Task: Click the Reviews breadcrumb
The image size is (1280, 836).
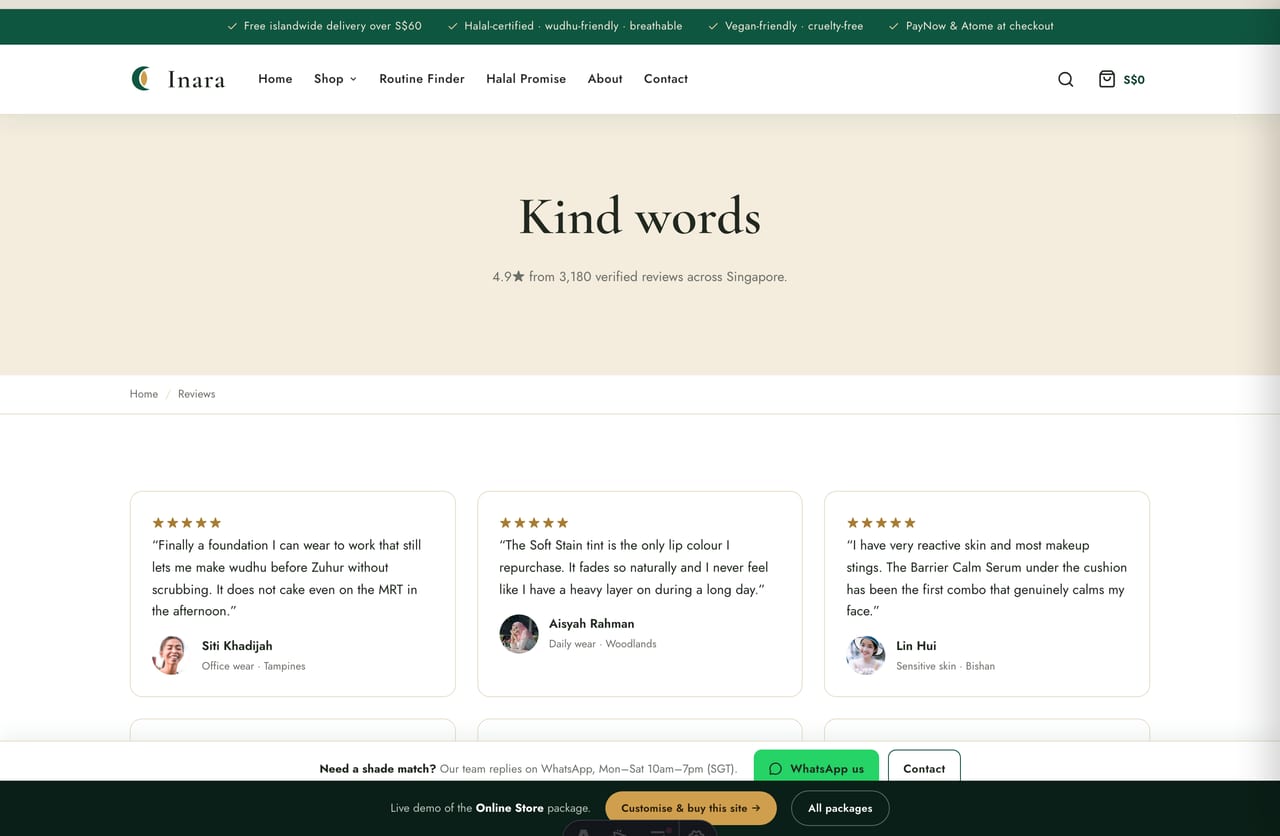Action: pos(196,394)
